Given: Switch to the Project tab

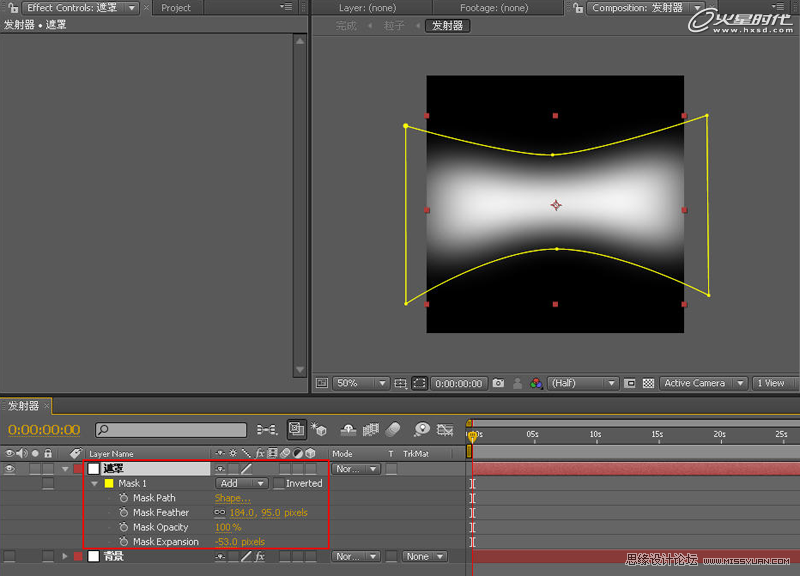Looking at the screenshot, I should click(176, 8).
